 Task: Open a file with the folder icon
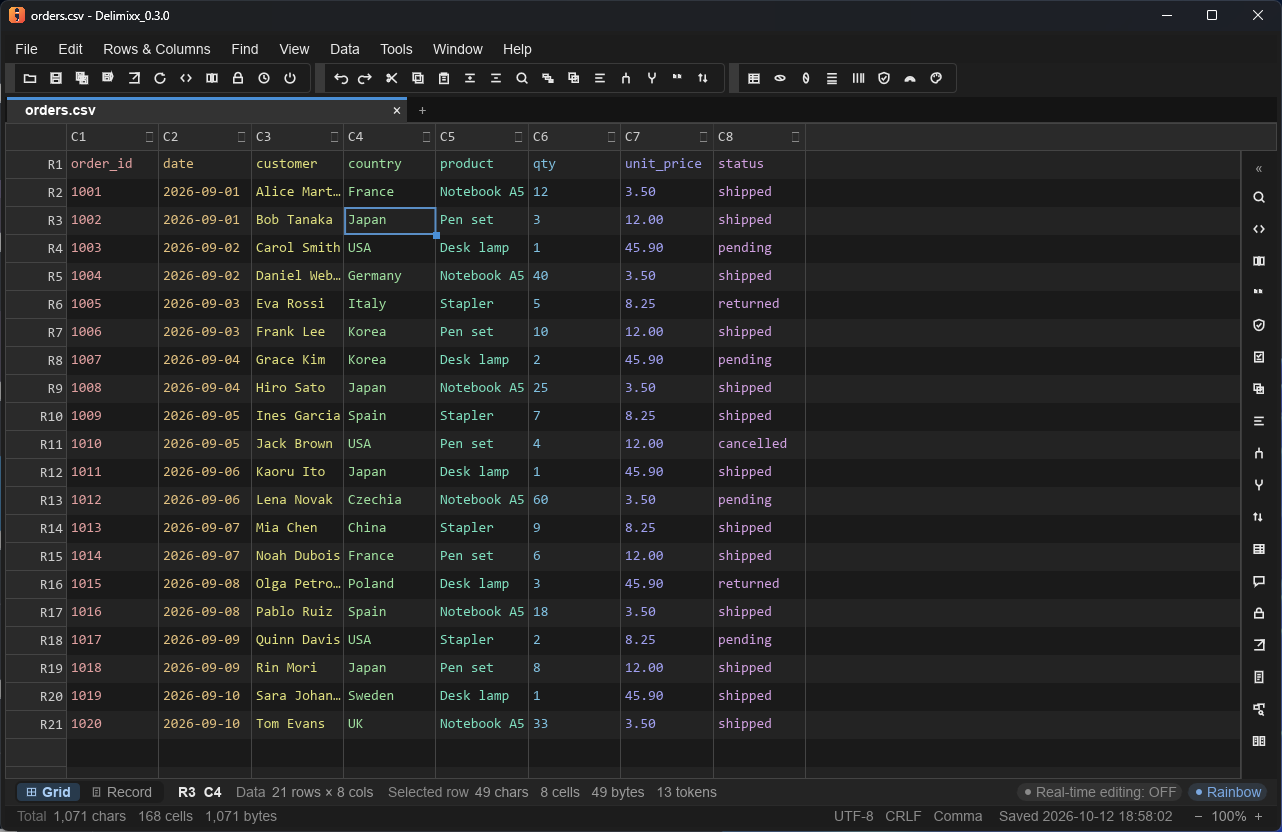[x=30, y=78]
